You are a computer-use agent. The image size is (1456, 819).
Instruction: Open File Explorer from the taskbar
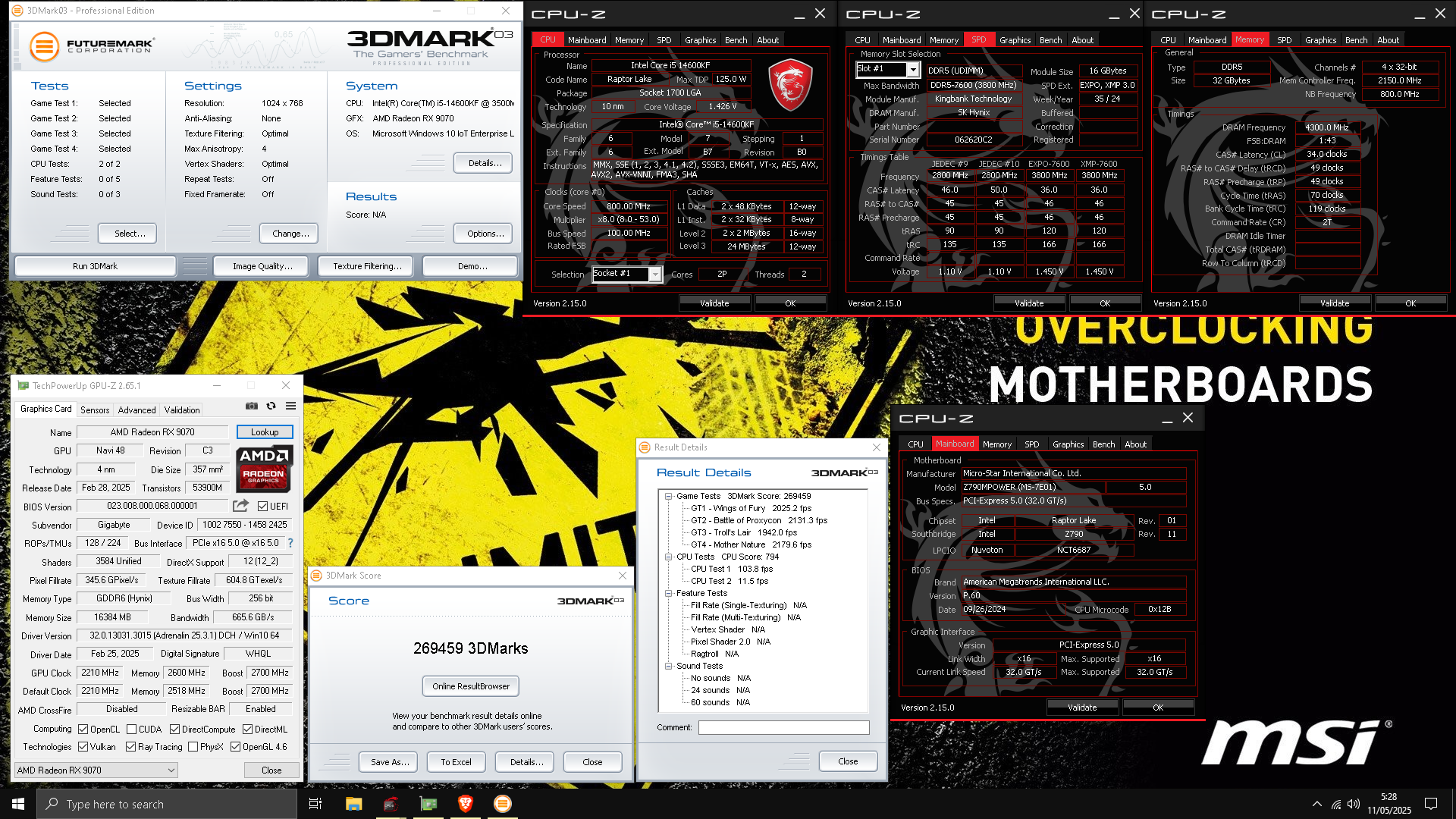pos(353,804)
